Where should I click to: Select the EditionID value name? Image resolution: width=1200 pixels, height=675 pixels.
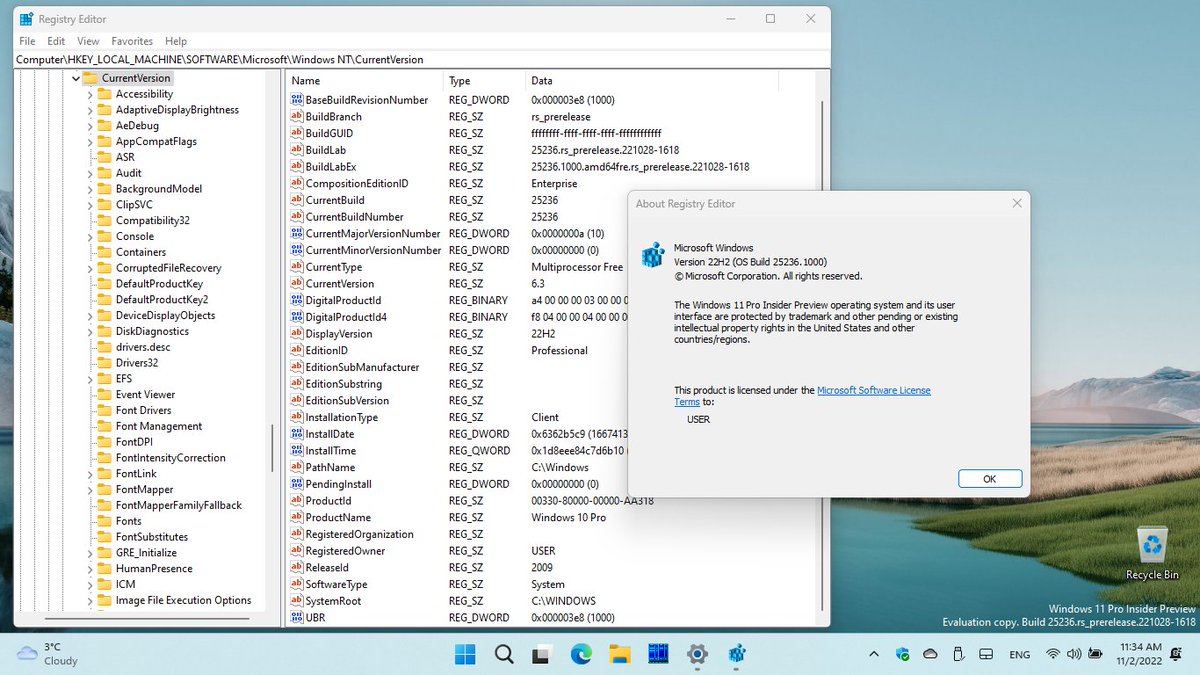point(327,351)
